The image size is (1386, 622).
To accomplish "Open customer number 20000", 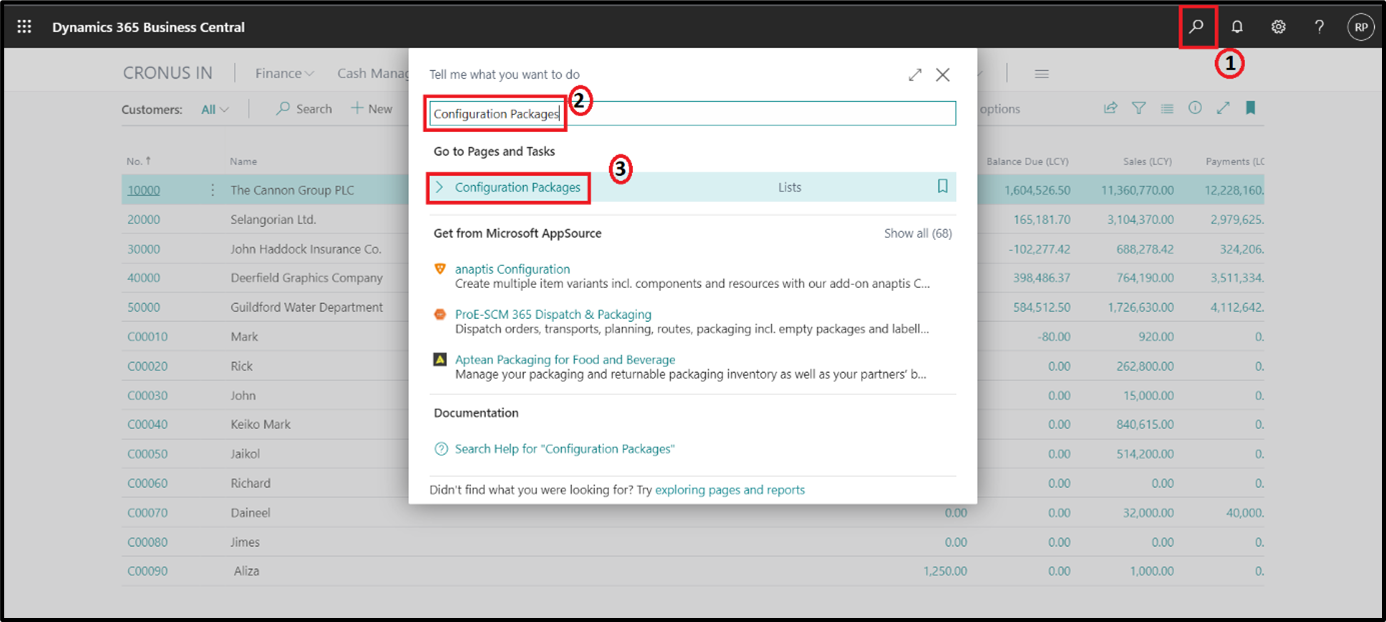I will click(143, 219).
